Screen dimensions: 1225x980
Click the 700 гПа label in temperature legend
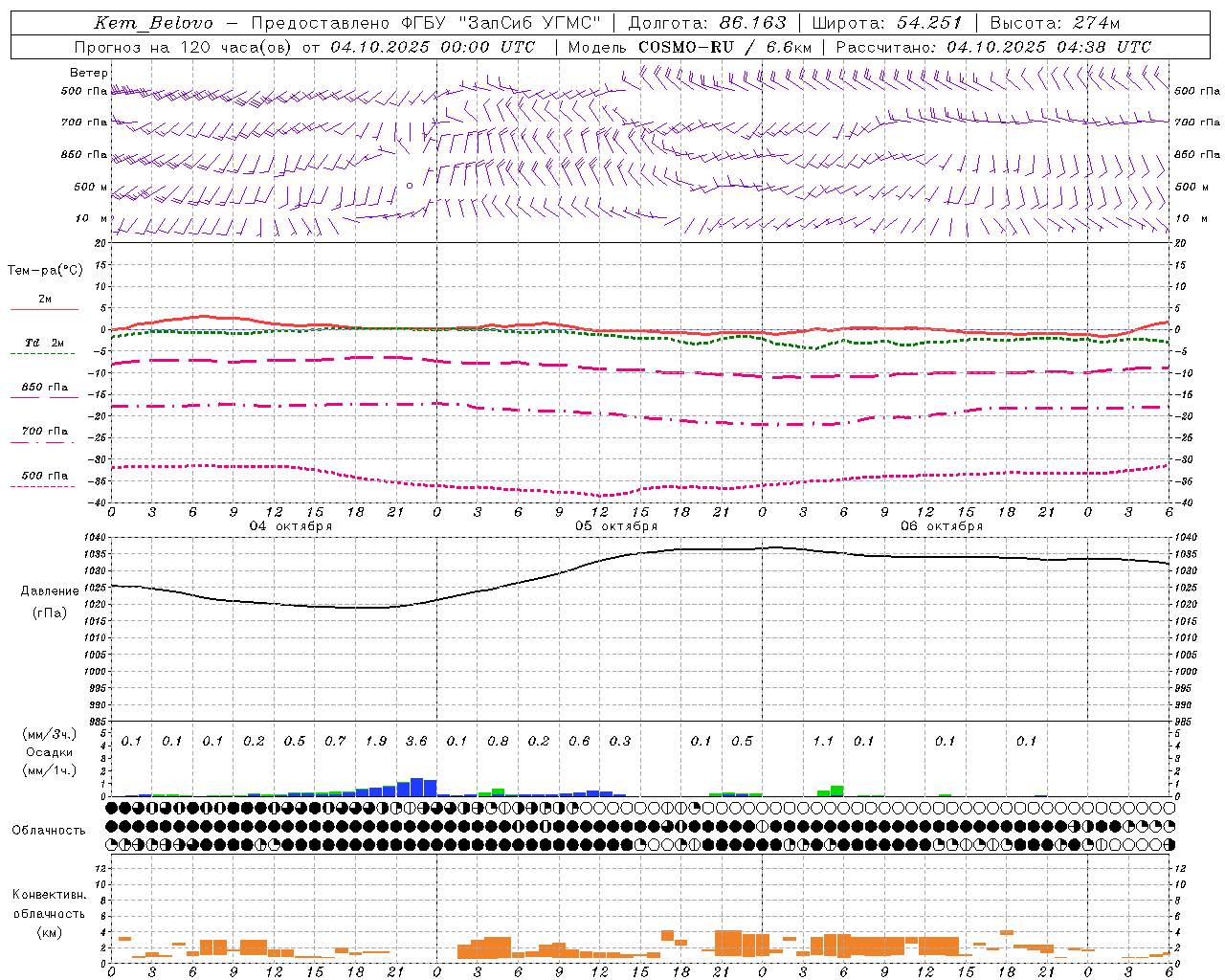click(x=45, y=431)
